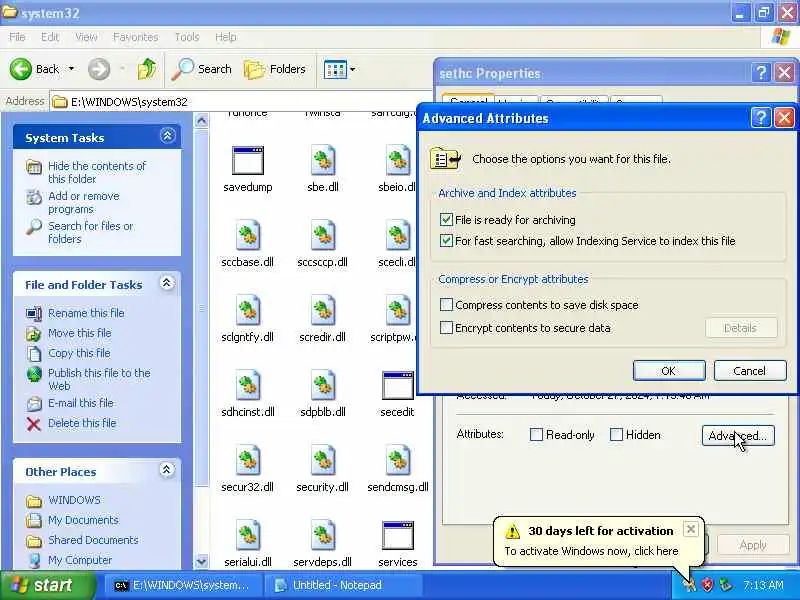800x600 pixels.
Task: Open the Help menu
Action: 225,37
